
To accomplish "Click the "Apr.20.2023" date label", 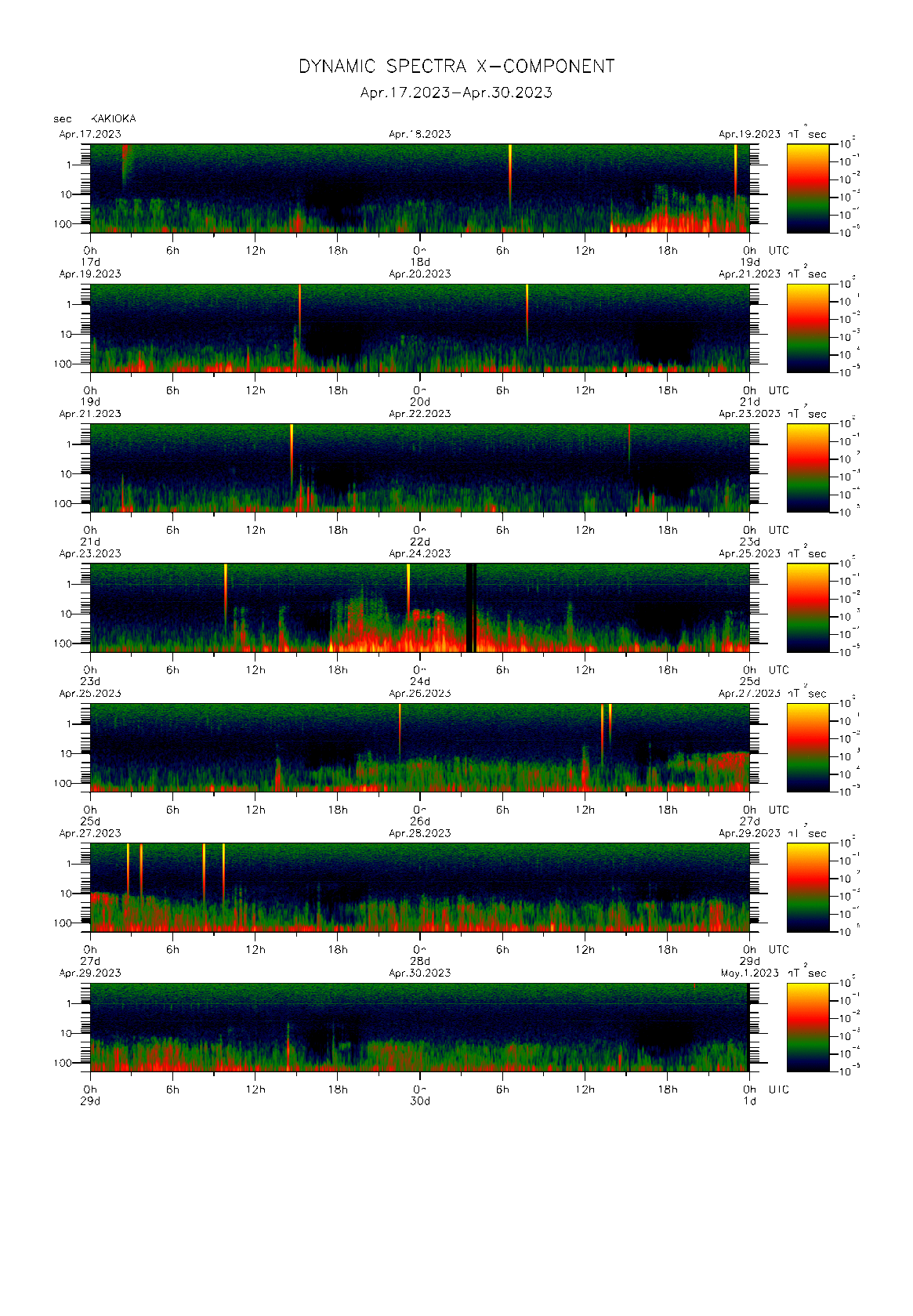I will 420,274.
